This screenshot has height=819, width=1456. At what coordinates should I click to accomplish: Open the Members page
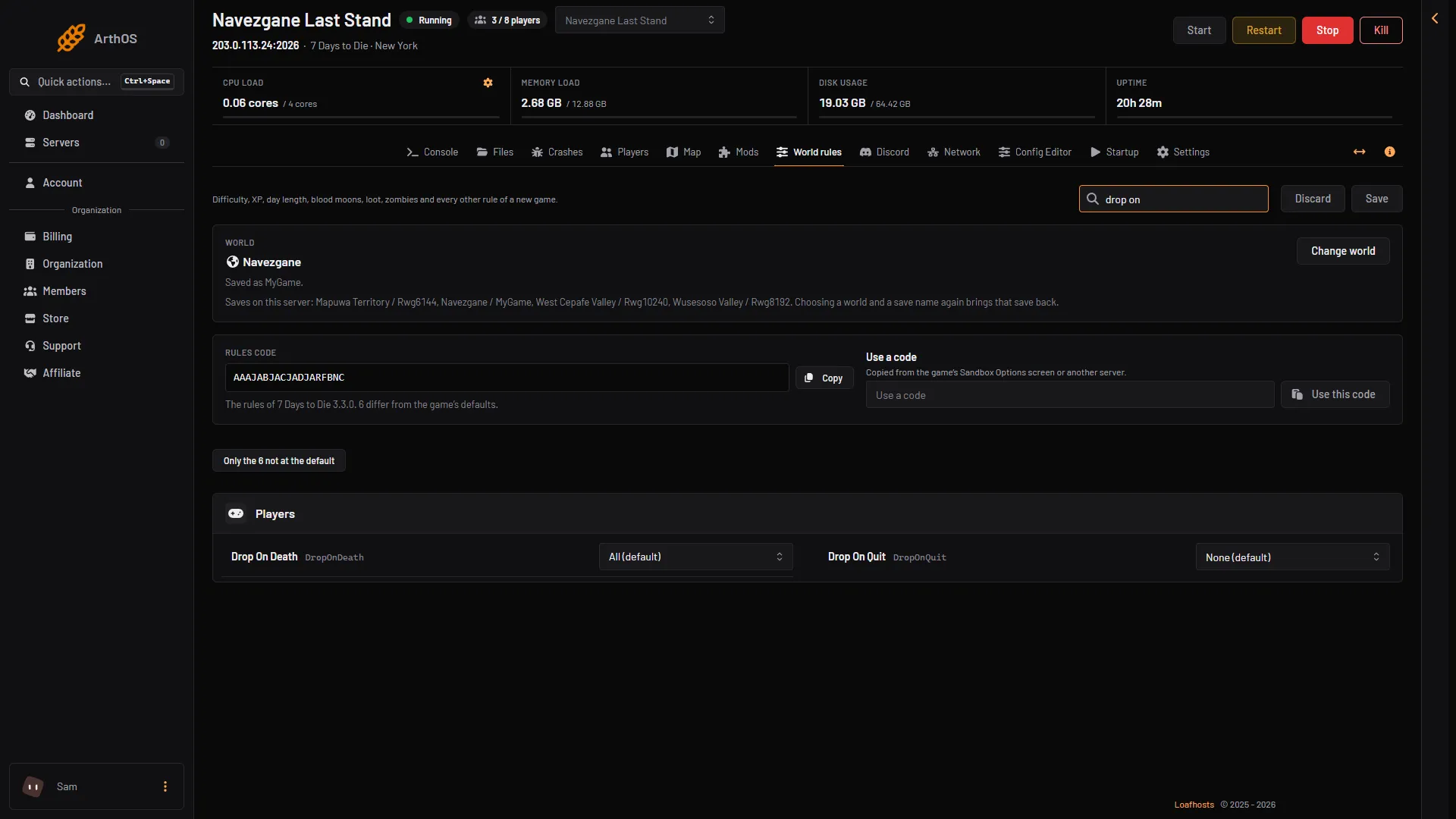(96, 291)
